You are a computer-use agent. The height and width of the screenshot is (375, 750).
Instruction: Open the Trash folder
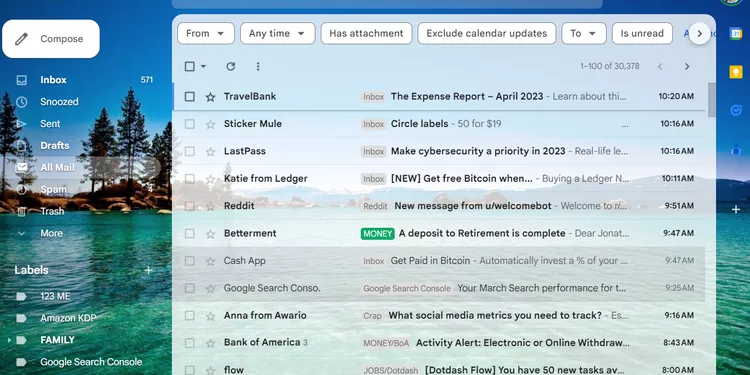(52, 211)
